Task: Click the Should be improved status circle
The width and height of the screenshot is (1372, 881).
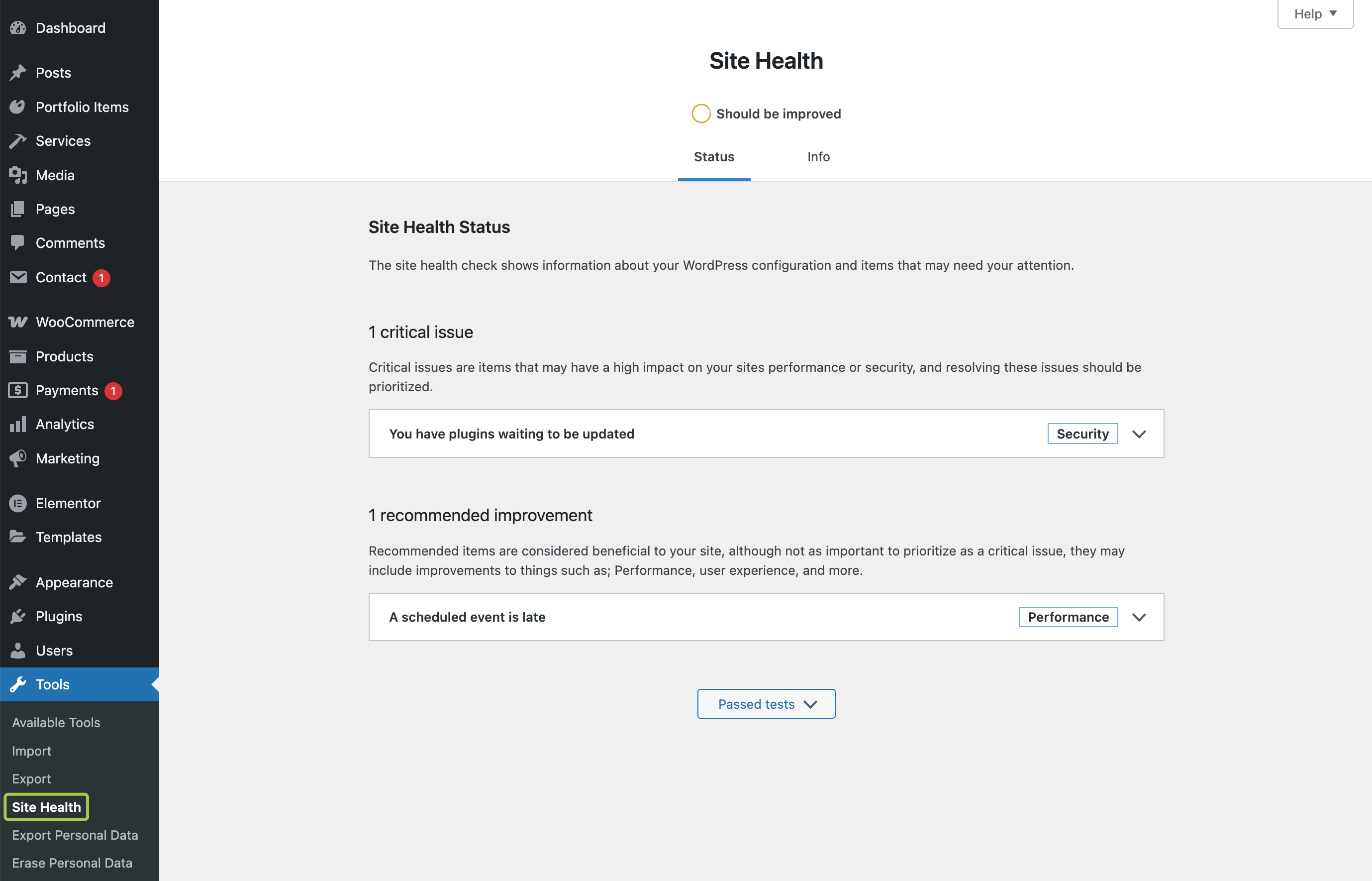Action: tap(701, 113)
